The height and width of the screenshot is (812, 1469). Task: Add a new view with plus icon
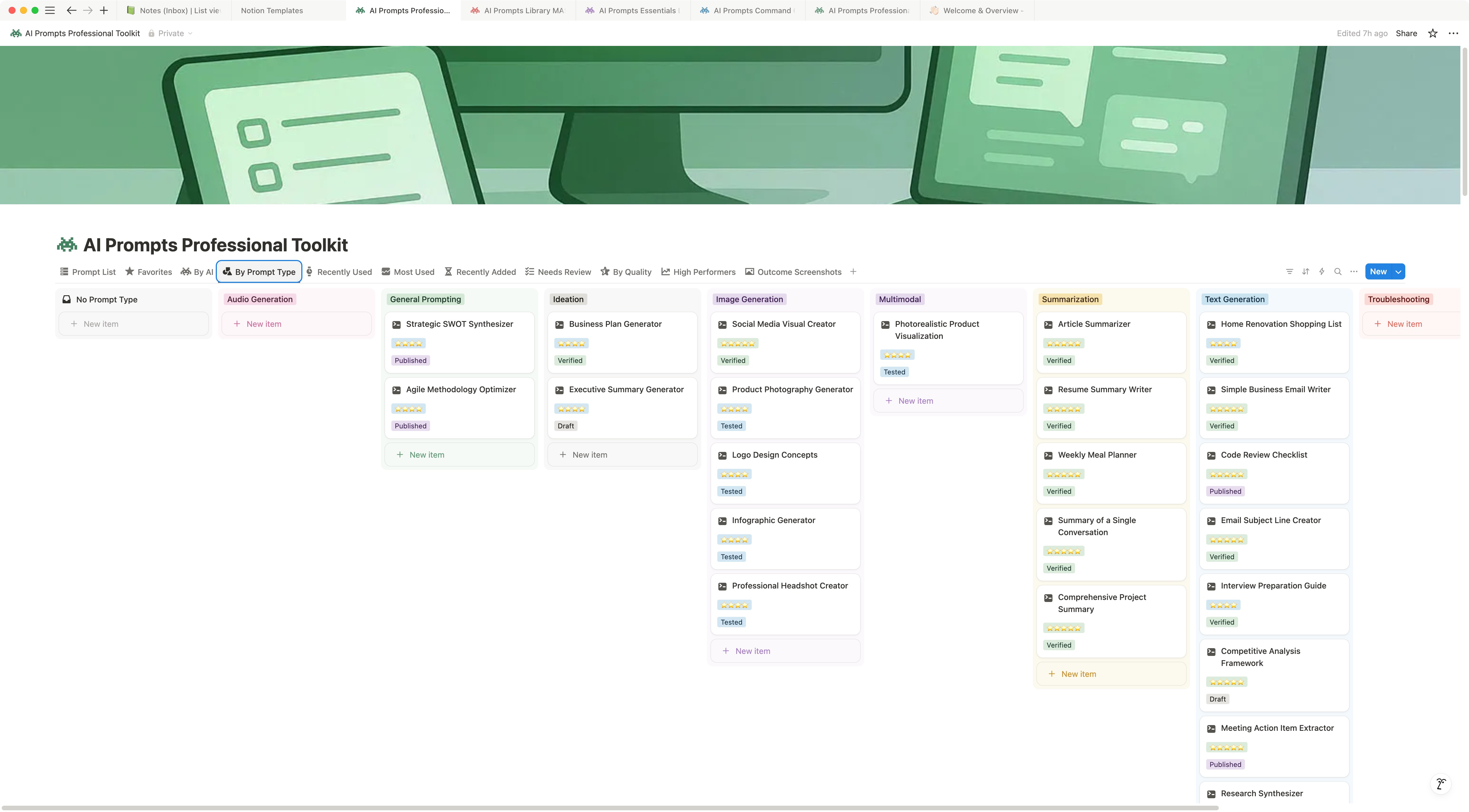click(x=853, y=271)
